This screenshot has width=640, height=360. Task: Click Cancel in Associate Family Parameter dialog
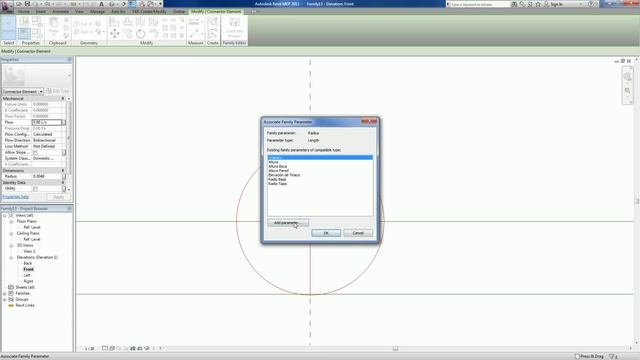coord(358,233)
